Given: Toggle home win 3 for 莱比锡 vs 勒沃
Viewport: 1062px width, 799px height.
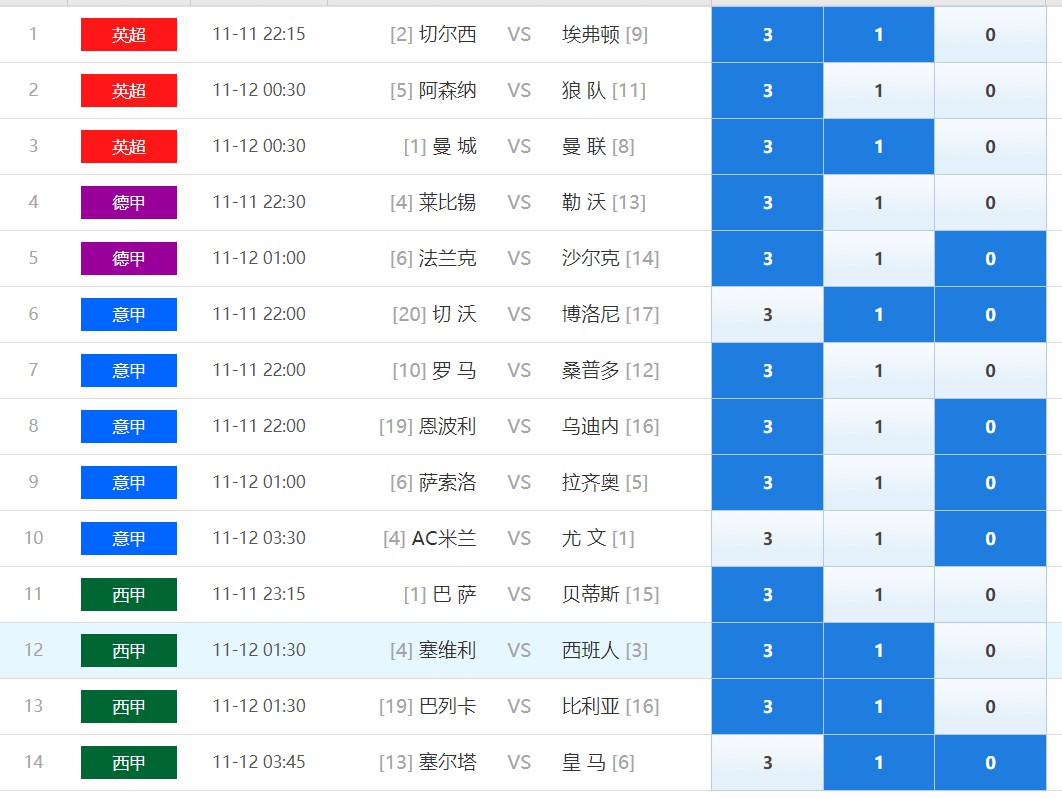Looking at the screenshot, I should [x=767, y=202].
